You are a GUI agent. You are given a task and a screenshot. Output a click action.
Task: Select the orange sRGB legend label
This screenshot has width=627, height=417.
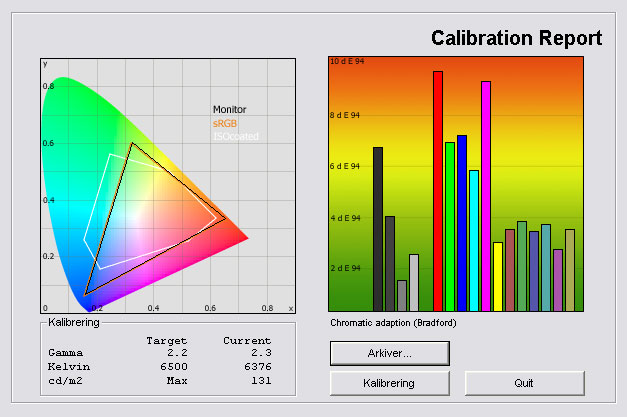pyautogui.click(x=225, y=123)
